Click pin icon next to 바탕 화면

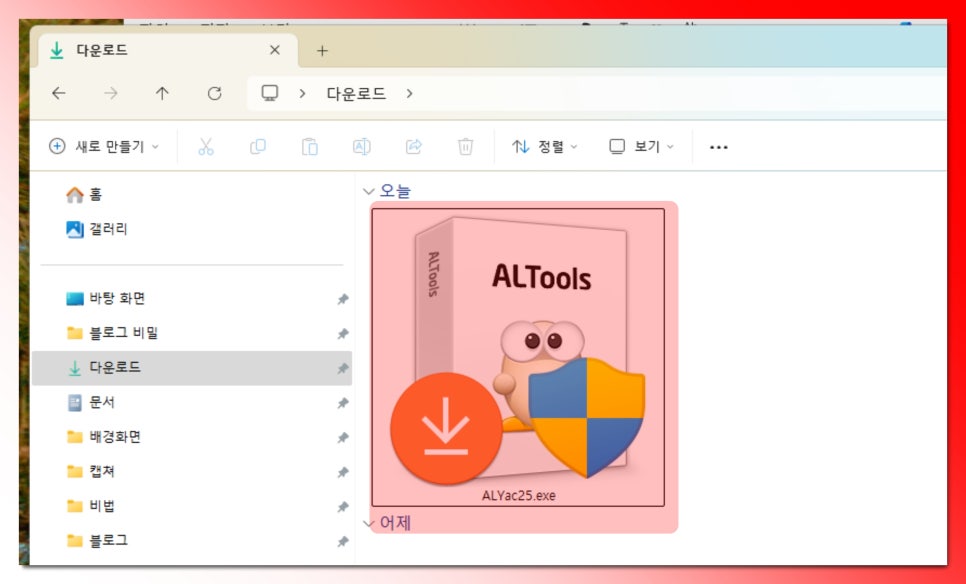click(343, 299)
